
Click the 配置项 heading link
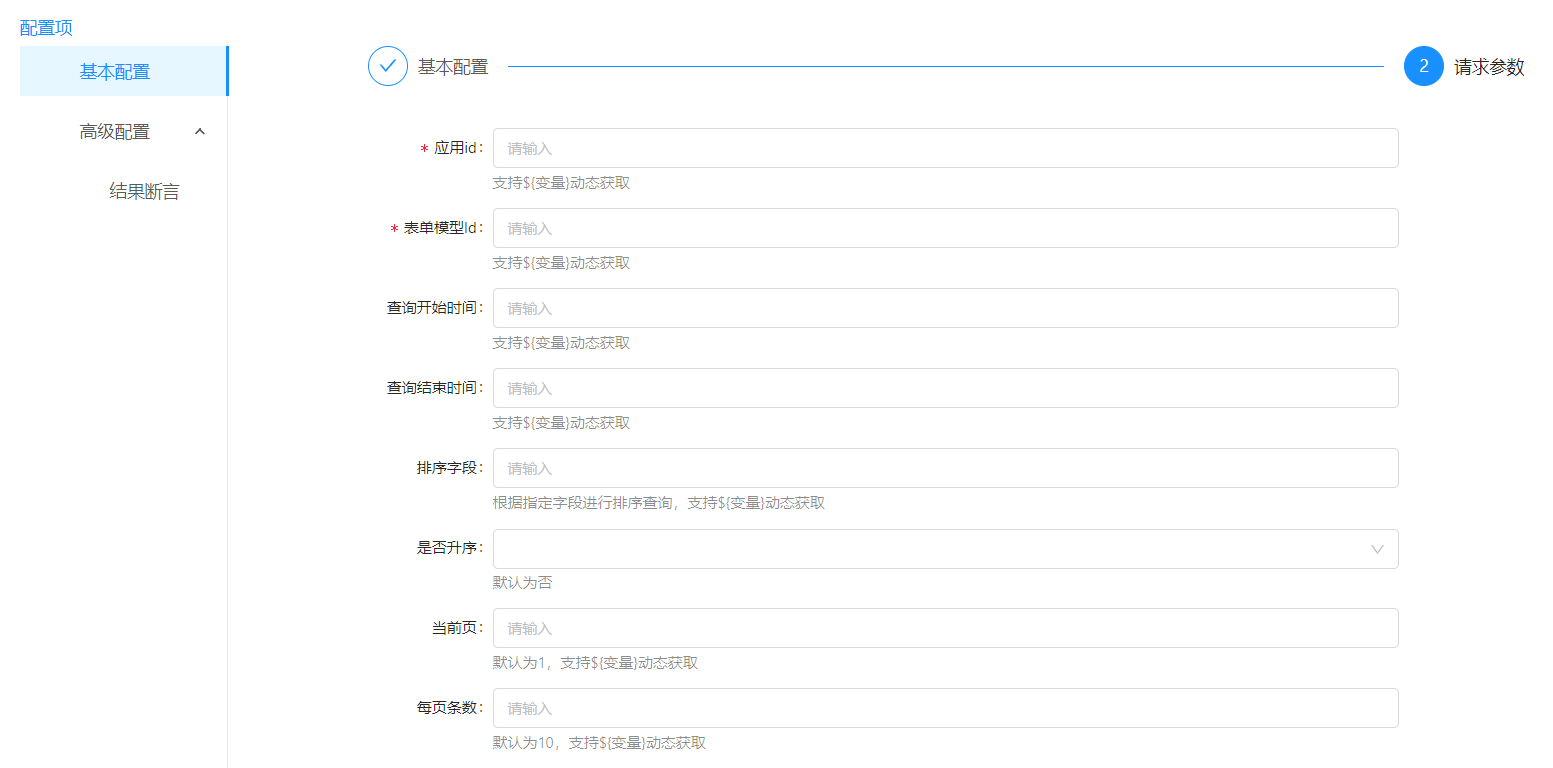tap(46, 28)
